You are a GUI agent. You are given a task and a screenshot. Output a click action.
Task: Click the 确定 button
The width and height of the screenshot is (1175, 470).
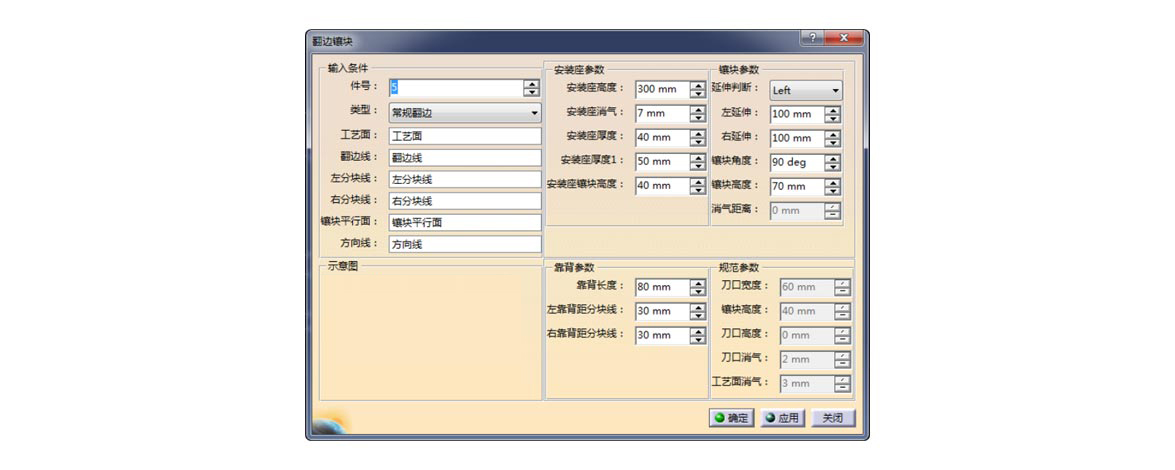click(730, 418)
